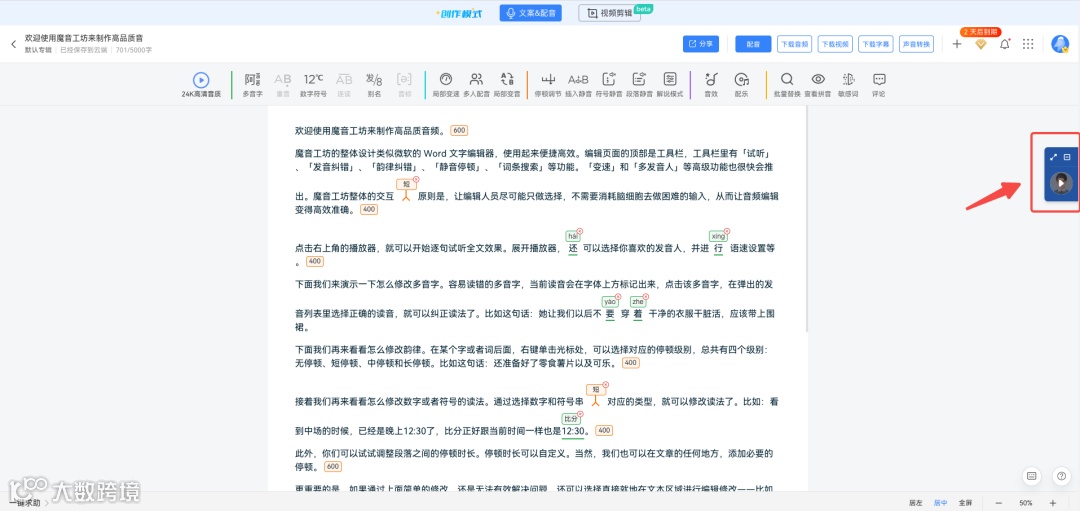Expand the floating player panel
1080x511 pixels.
point(1053,157)
